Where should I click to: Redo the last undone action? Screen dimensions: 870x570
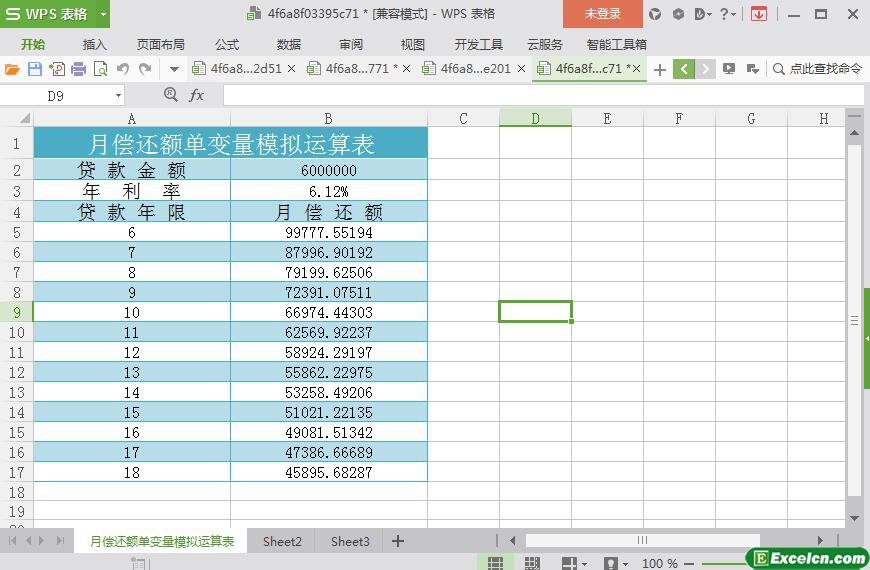[145, 69]
